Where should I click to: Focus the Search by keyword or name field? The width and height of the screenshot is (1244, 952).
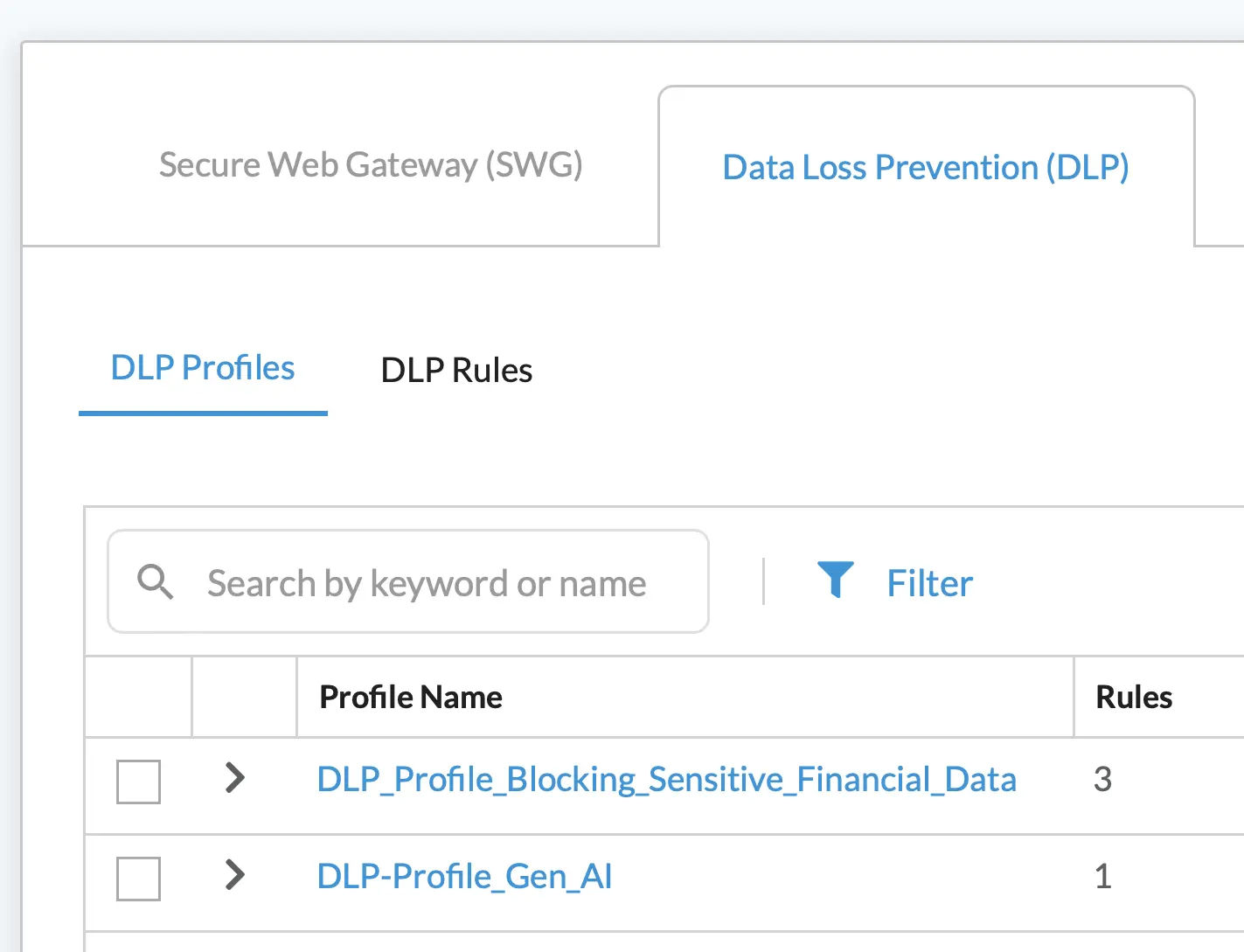coord(427,583)
